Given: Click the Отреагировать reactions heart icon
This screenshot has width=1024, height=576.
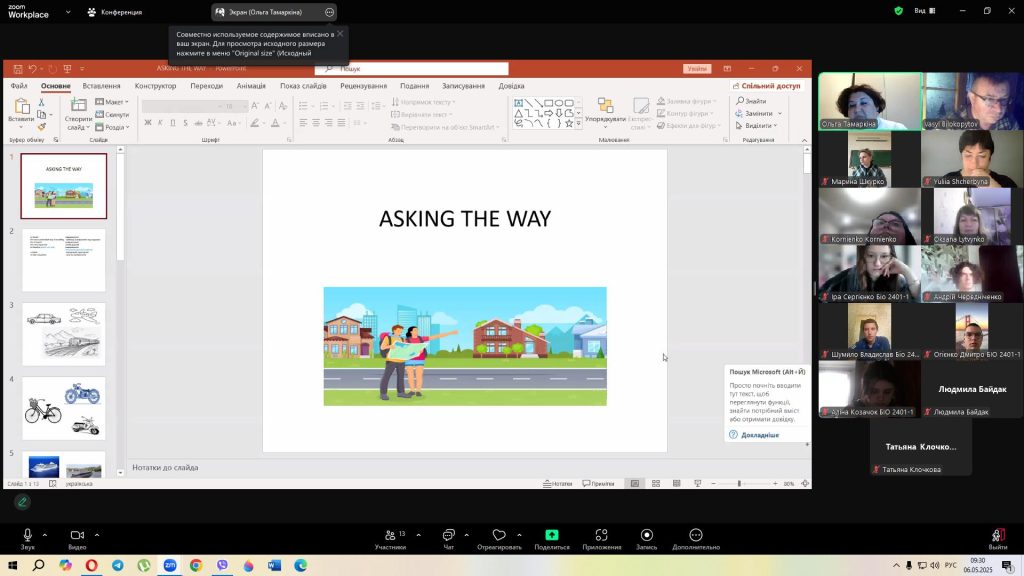Looking at the screenshot, I should click(x=499, y=535).
